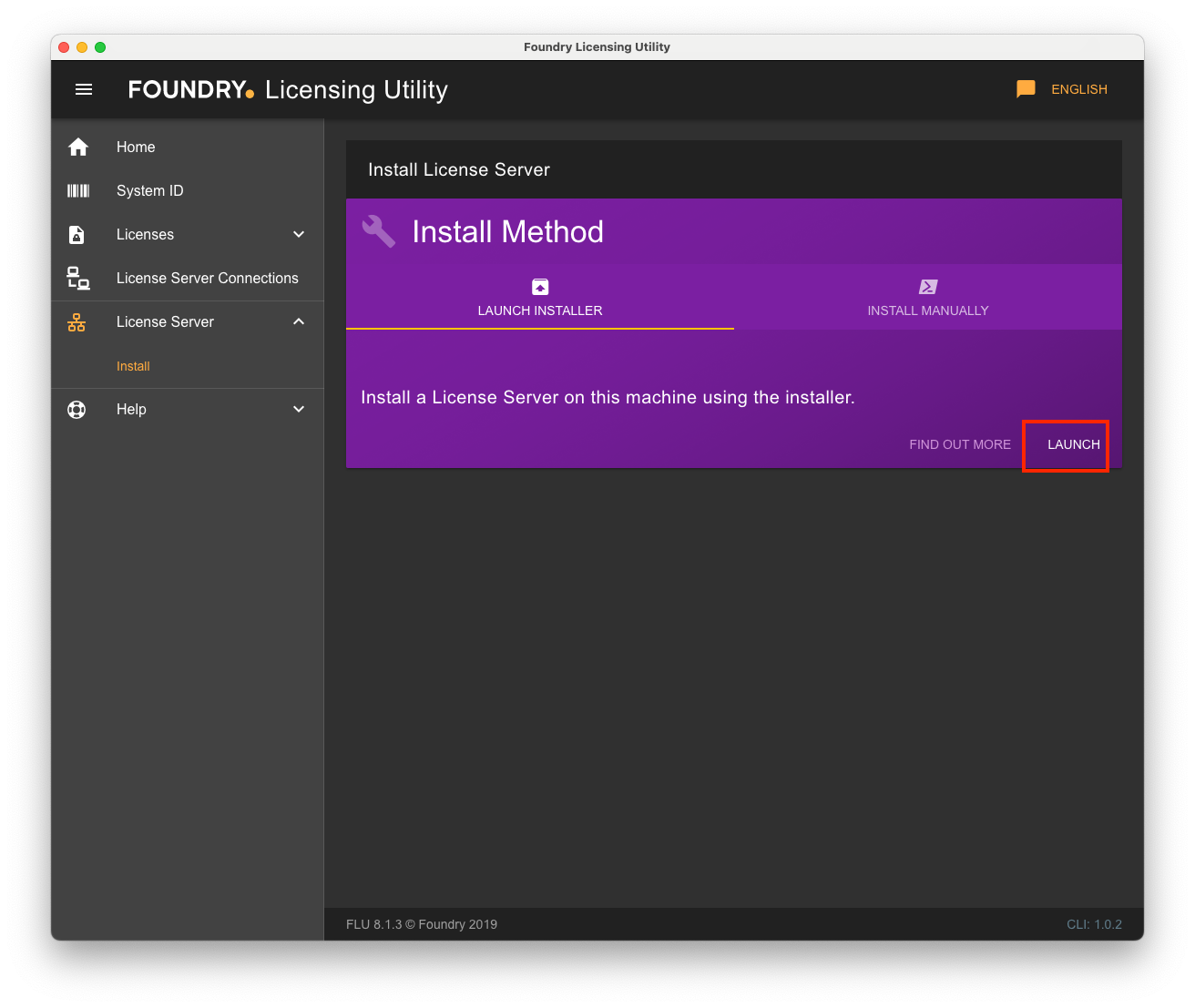
Task: Click the Home icon in the sidebar
Action: point(77,147)
